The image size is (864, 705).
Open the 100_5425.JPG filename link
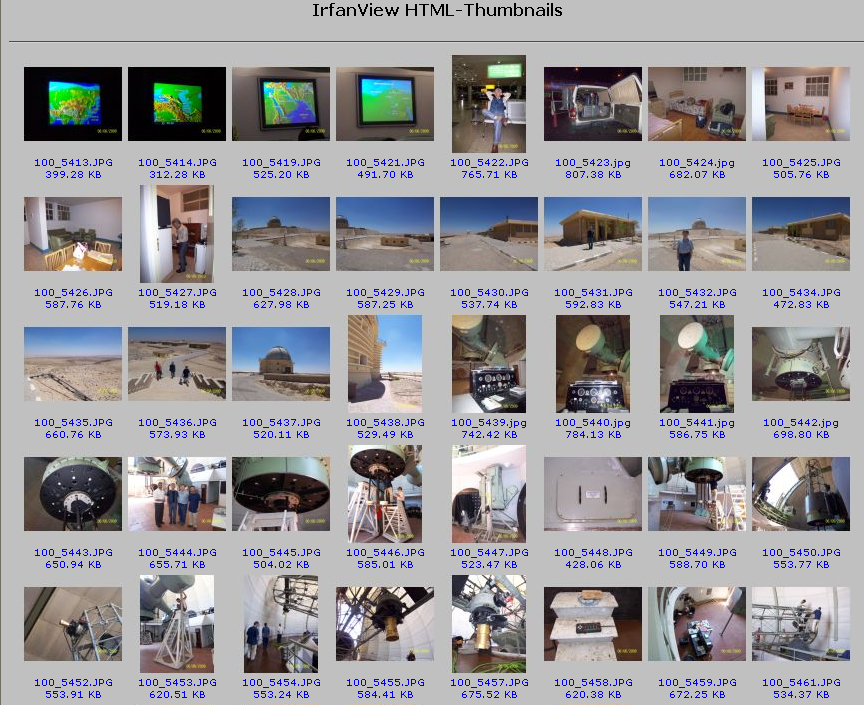tap(801, 162)
